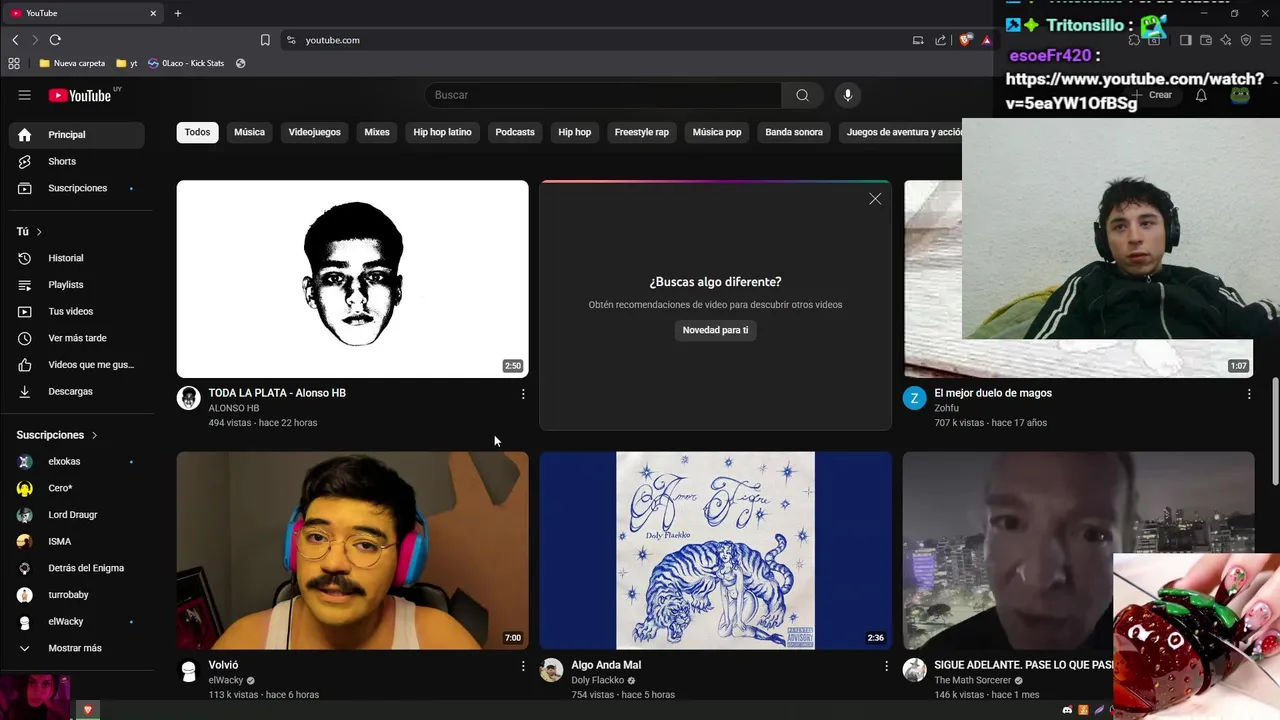Open Brave Leo AI sparkle icon
1280x720 pixels.
tap(1226, 40)
